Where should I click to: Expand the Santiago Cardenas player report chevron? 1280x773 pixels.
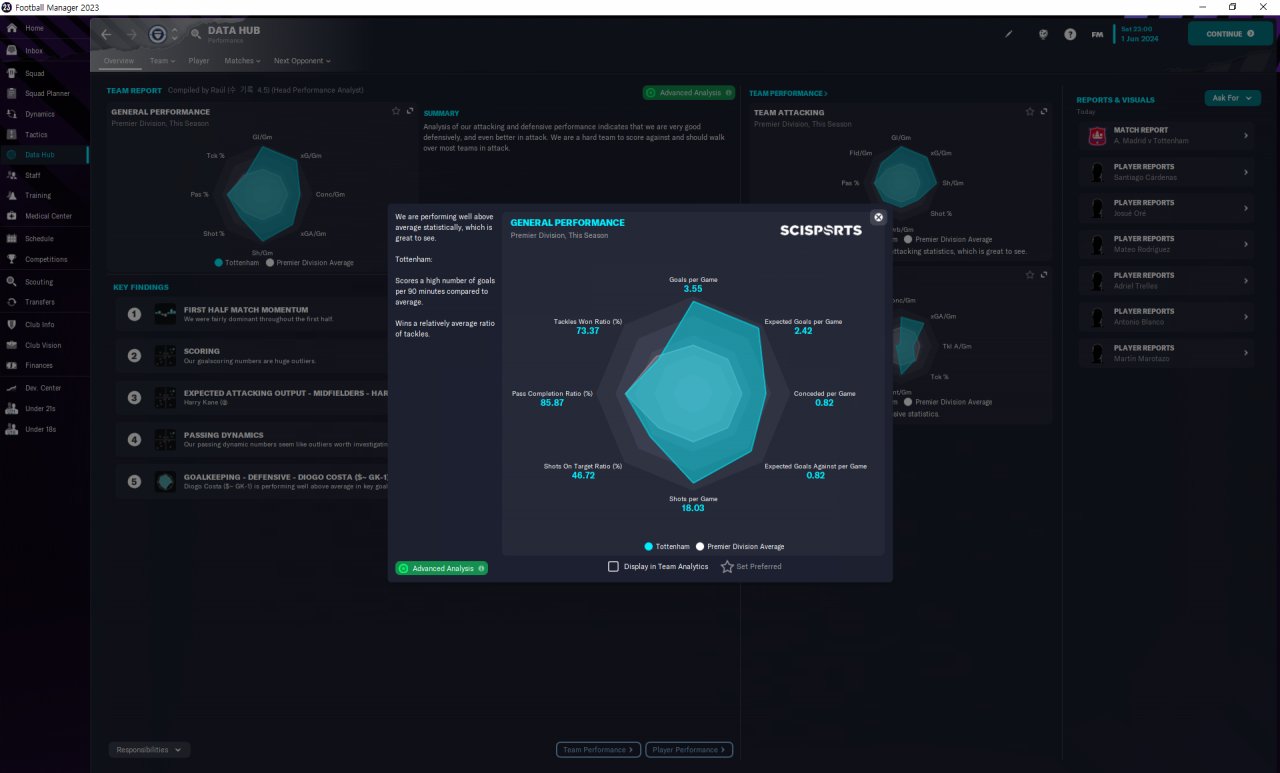point(1246,172)
